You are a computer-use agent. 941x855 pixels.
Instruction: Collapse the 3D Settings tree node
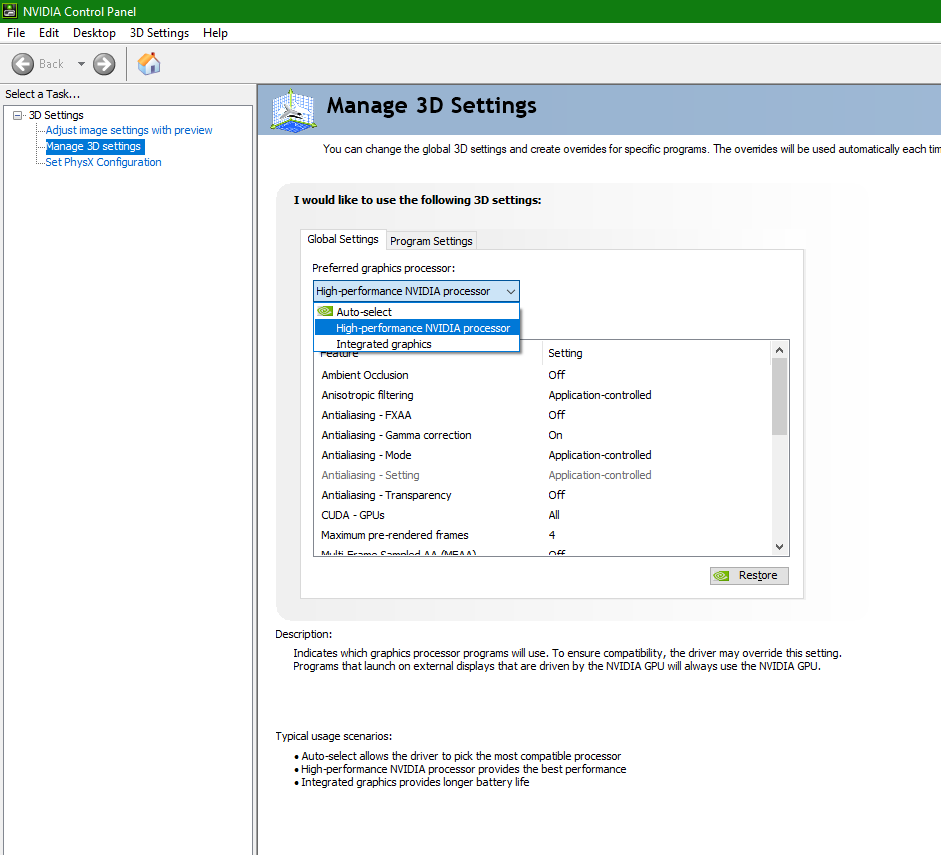(17, 115)
